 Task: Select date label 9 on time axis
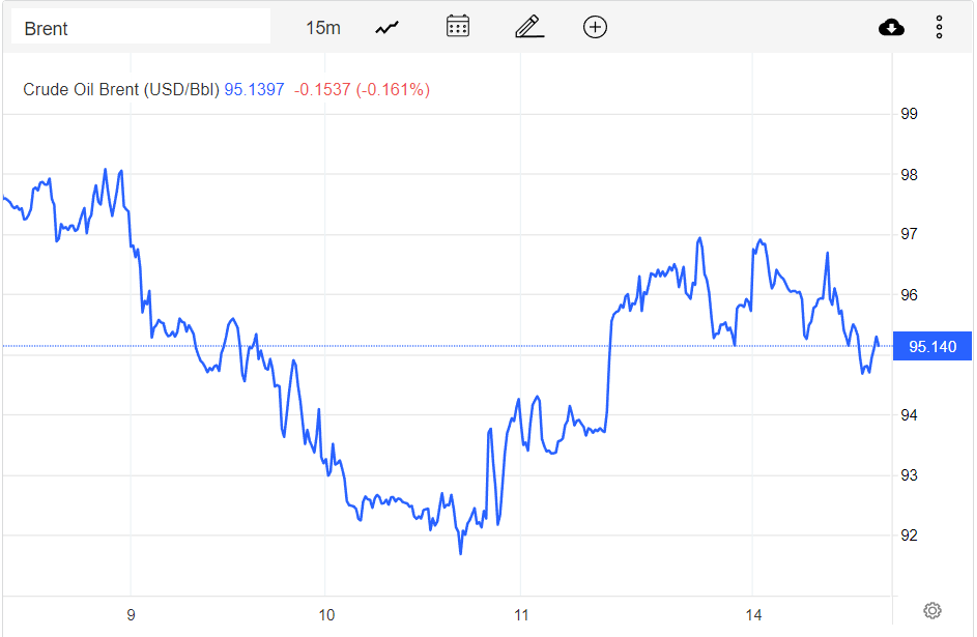pyautogui.click(x=131, y=615)
